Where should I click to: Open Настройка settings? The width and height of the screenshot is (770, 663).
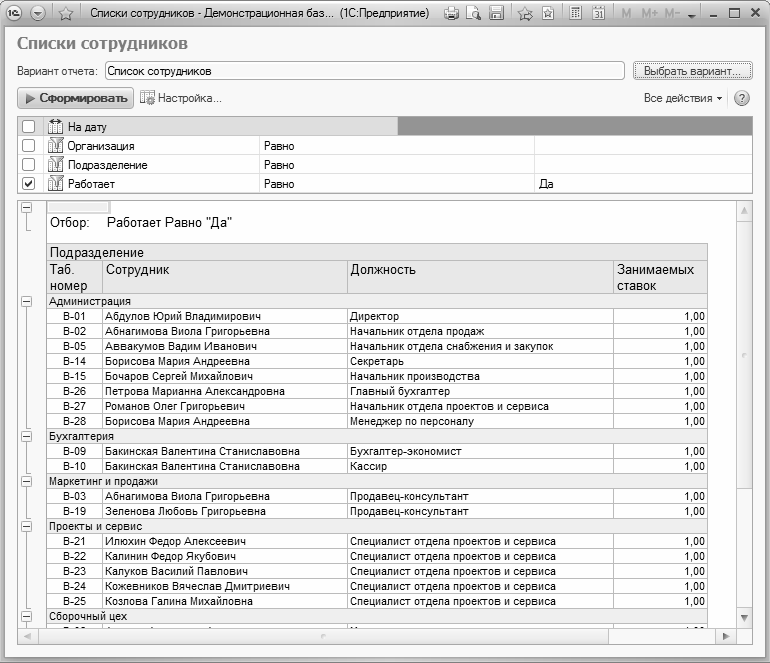[x=181, y=98]
